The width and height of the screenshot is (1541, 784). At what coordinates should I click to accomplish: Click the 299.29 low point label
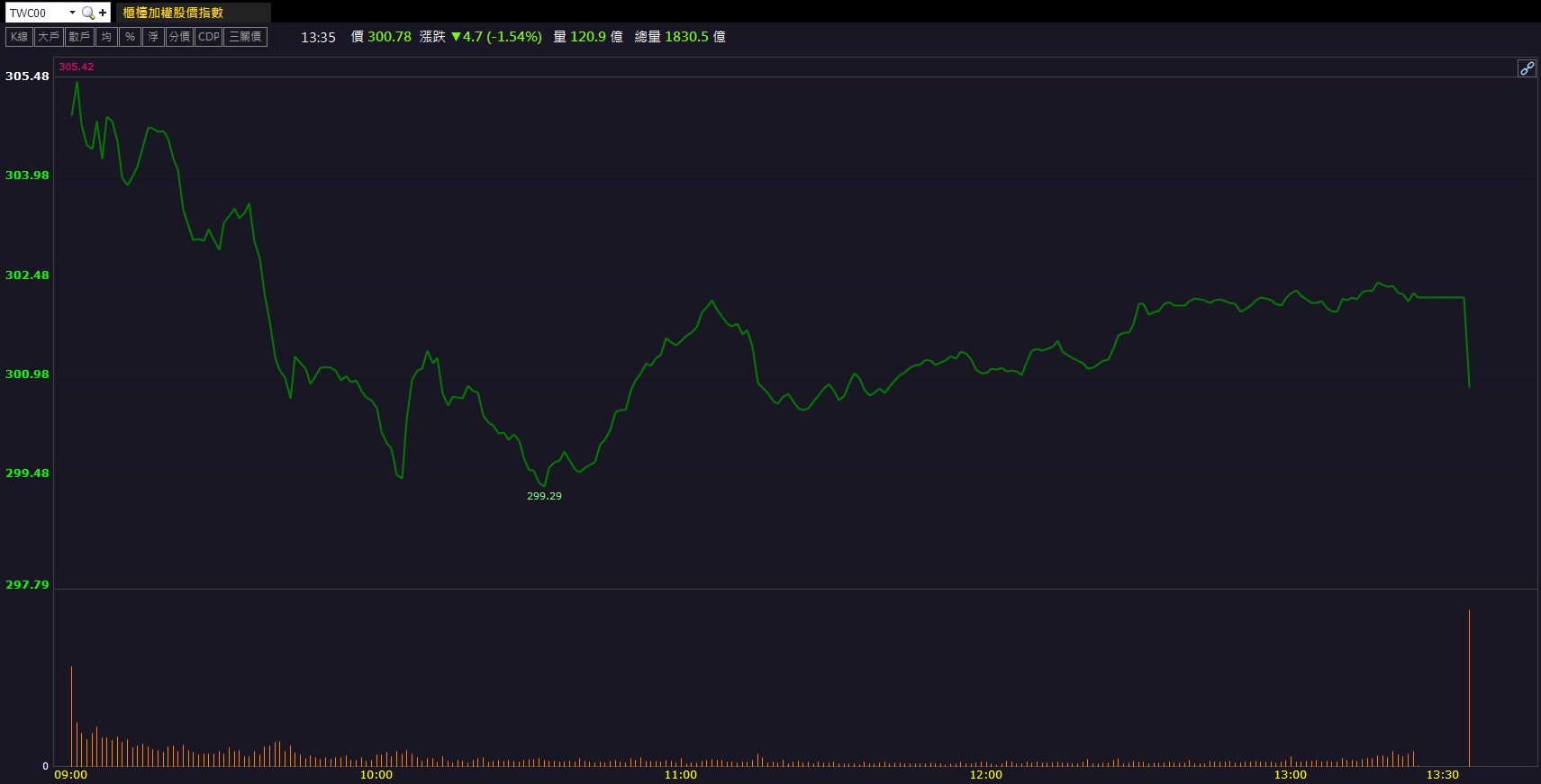(544, 496)
